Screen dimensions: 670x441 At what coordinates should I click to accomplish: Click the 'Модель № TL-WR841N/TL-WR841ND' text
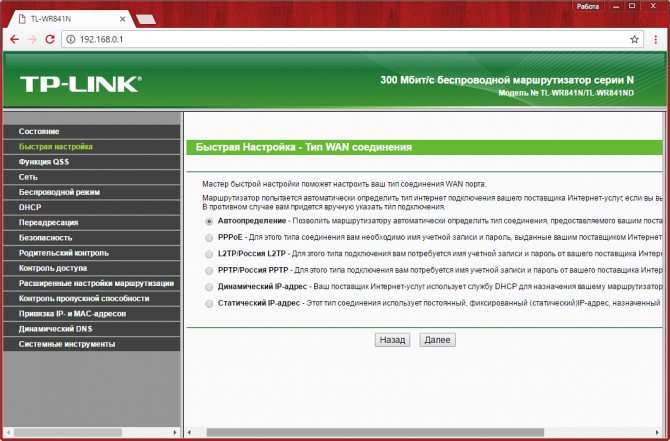pyautogui.click(x=566, y=93)
